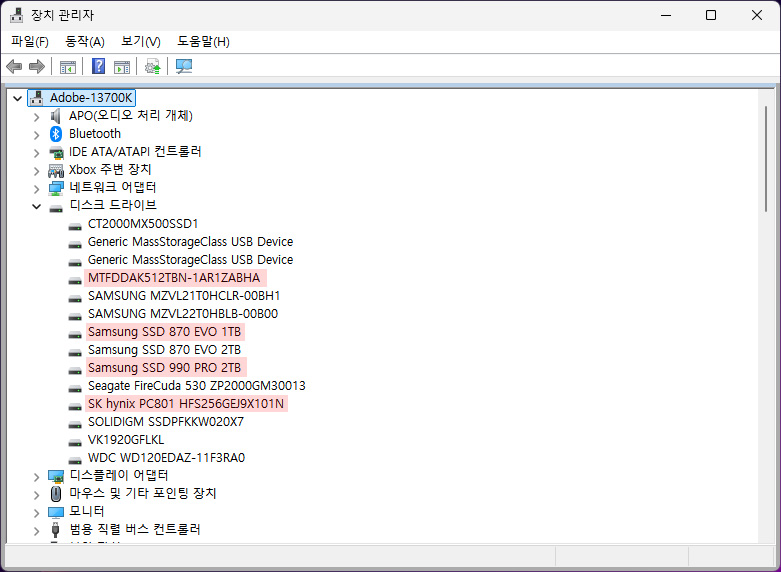The height and width of the screenshot is (572, 781).
Task: Click the mouse icon for 마우스 및 기타 포인팅 장치
Action: (56, 494)
